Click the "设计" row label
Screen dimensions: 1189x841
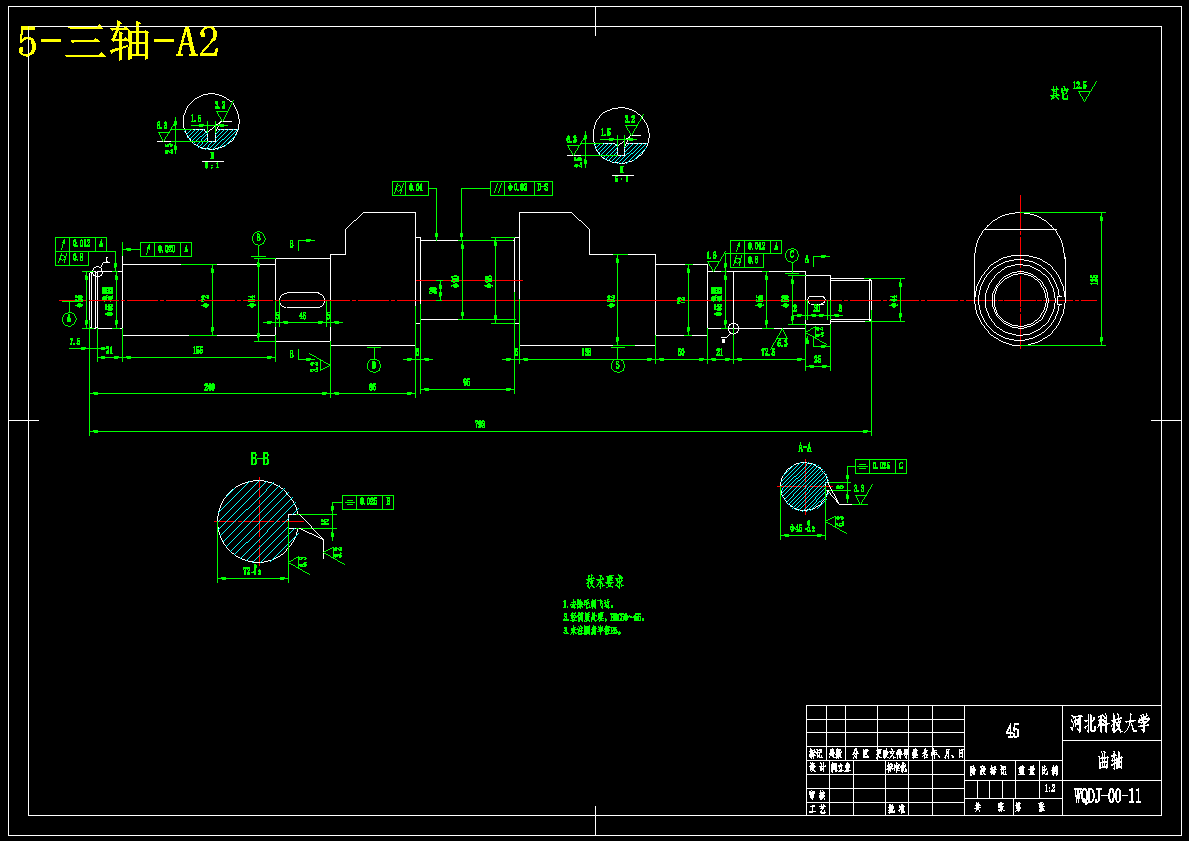point(817,767)
